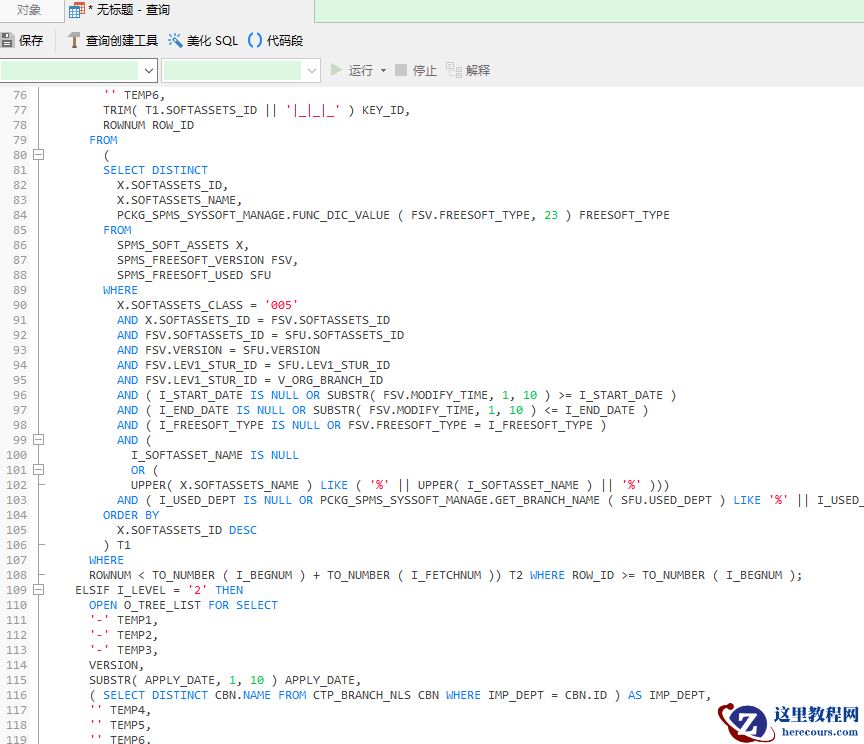
Task: Click OPEN O_TREE_LIST on line 110
Action: click(x=145, y=605)
